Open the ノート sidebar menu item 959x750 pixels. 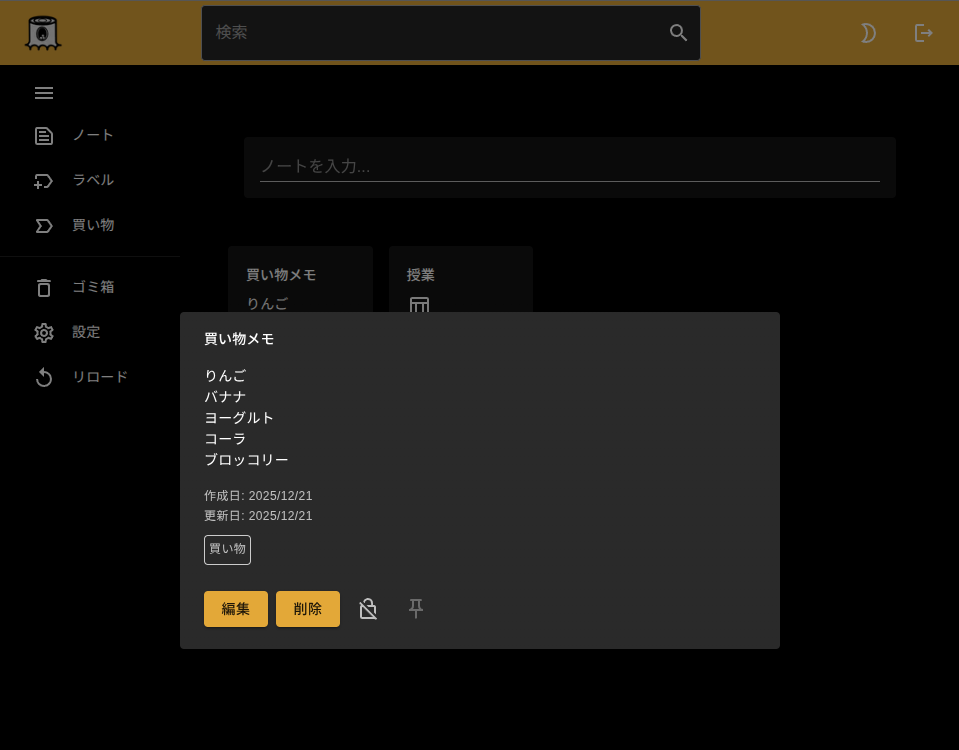click(x=90, y=136)
